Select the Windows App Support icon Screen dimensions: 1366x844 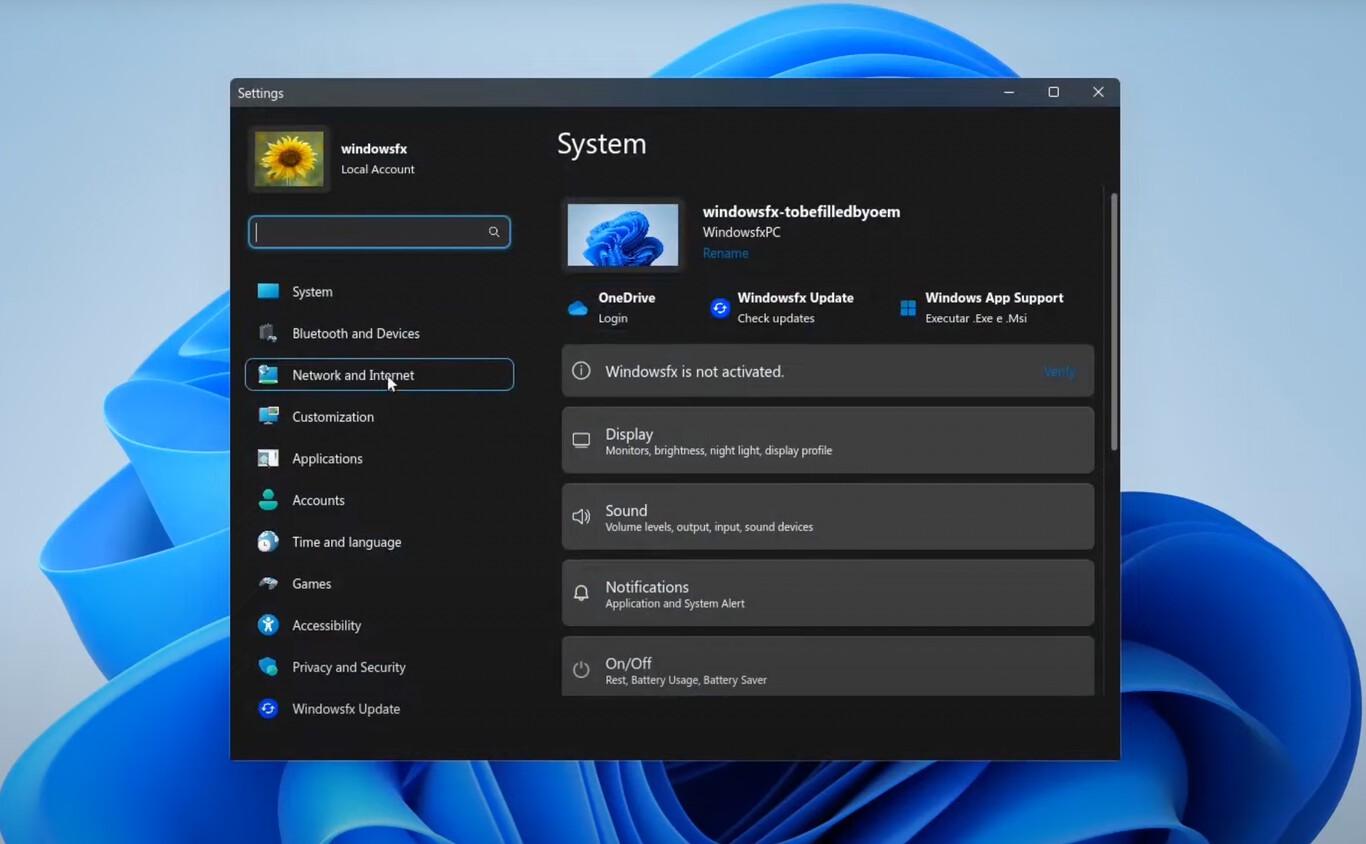[906, 307]
